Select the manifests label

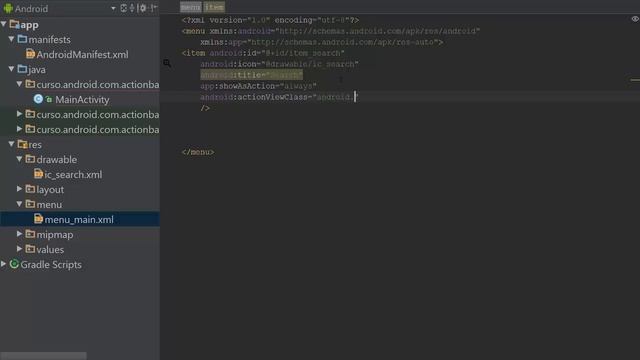49,40
